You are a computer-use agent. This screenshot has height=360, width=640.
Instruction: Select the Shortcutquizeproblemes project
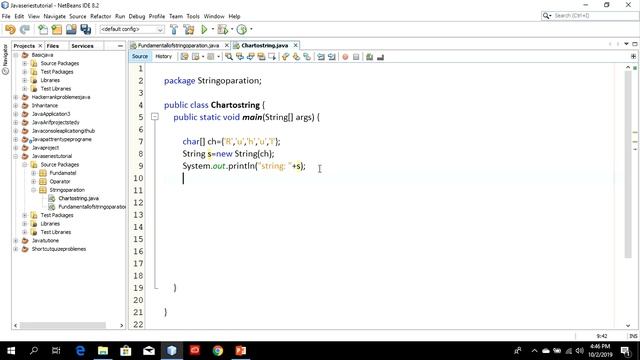pyautogui.click(x=59, y=249)
